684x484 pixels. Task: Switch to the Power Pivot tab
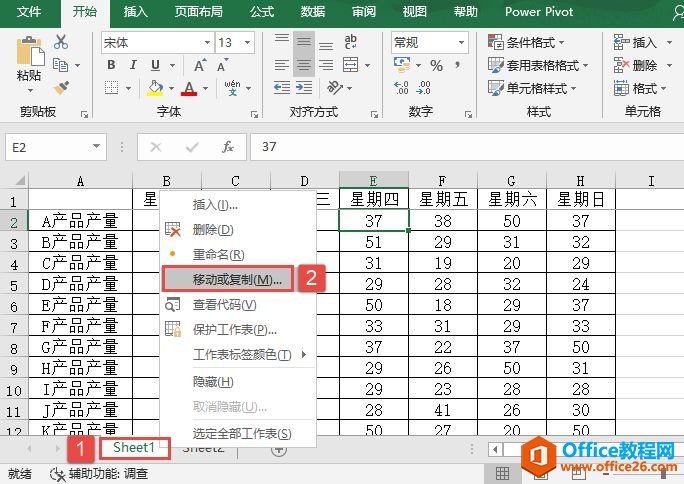(539, 12)
